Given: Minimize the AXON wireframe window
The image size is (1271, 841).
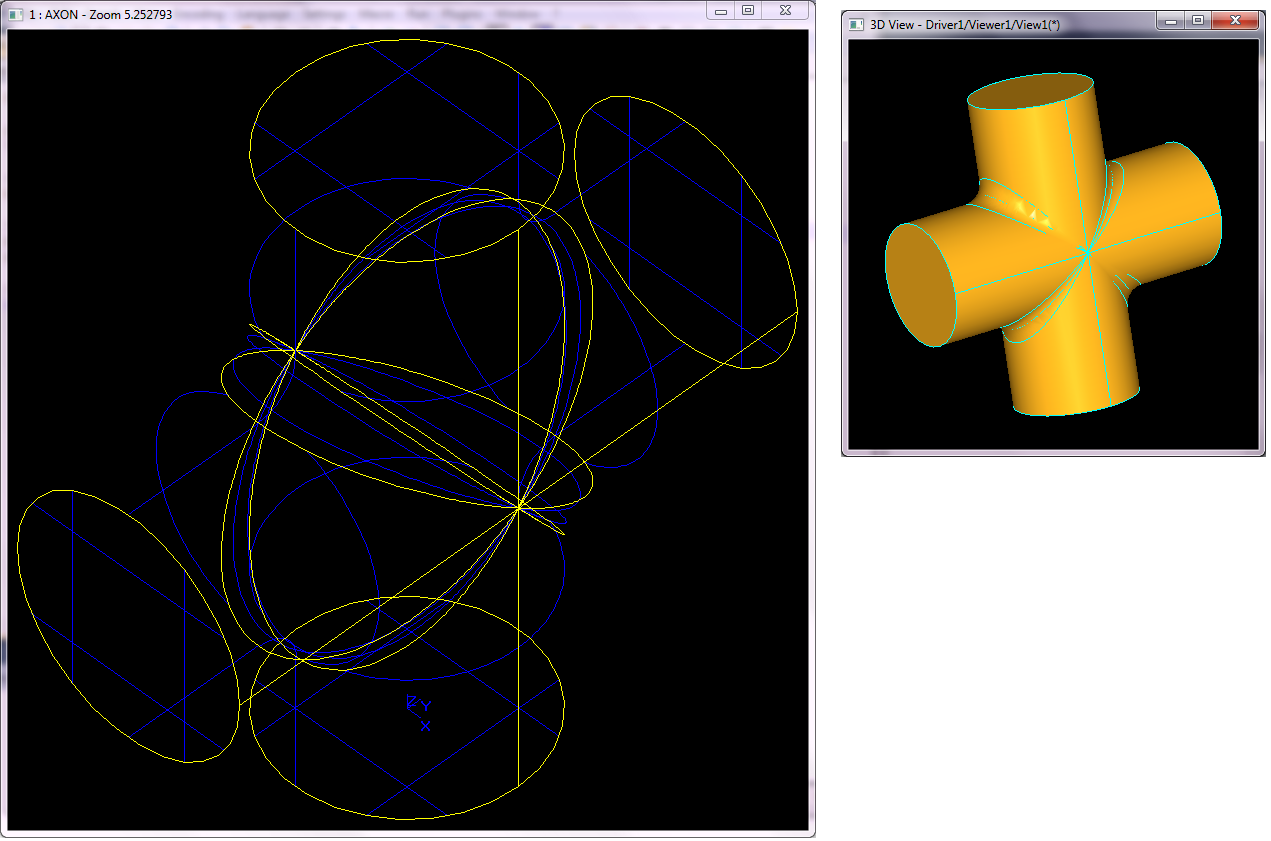Looking at the screenshot, I should 721,10.
